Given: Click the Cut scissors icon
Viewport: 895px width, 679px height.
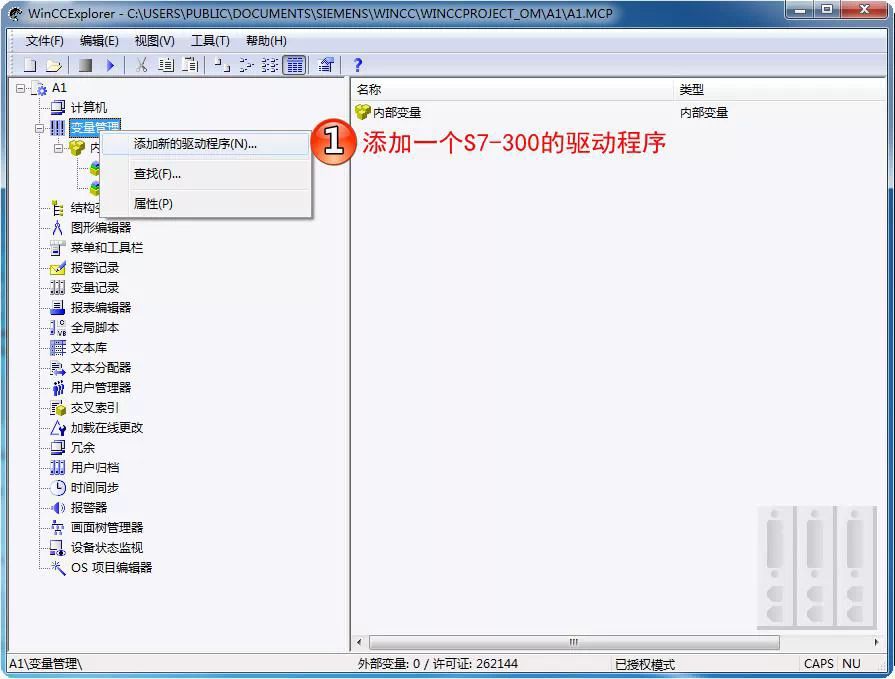Looking at the screenshot, I should 141,65.
